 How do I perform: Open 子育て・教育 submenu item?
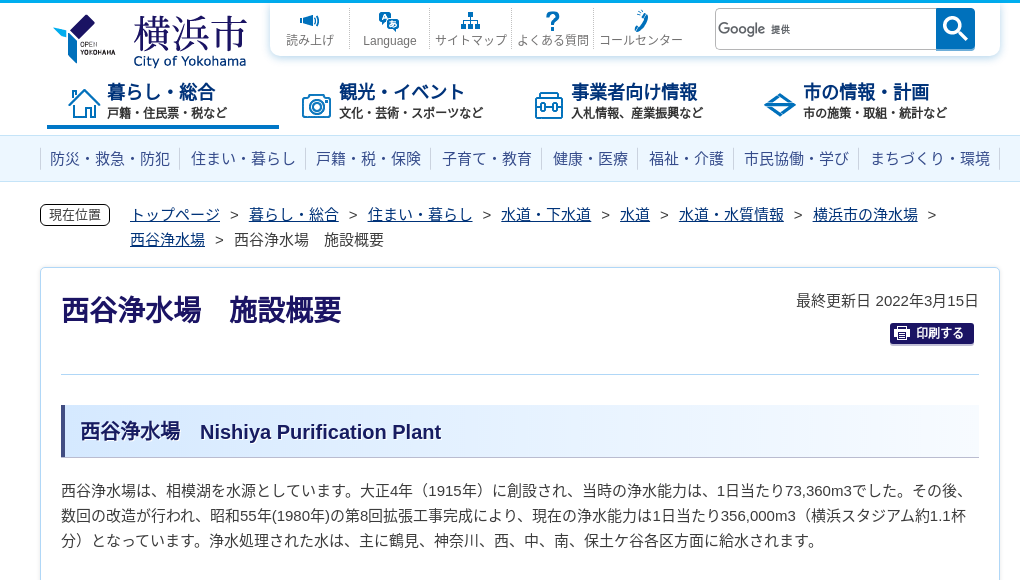[x=487, y=158]
